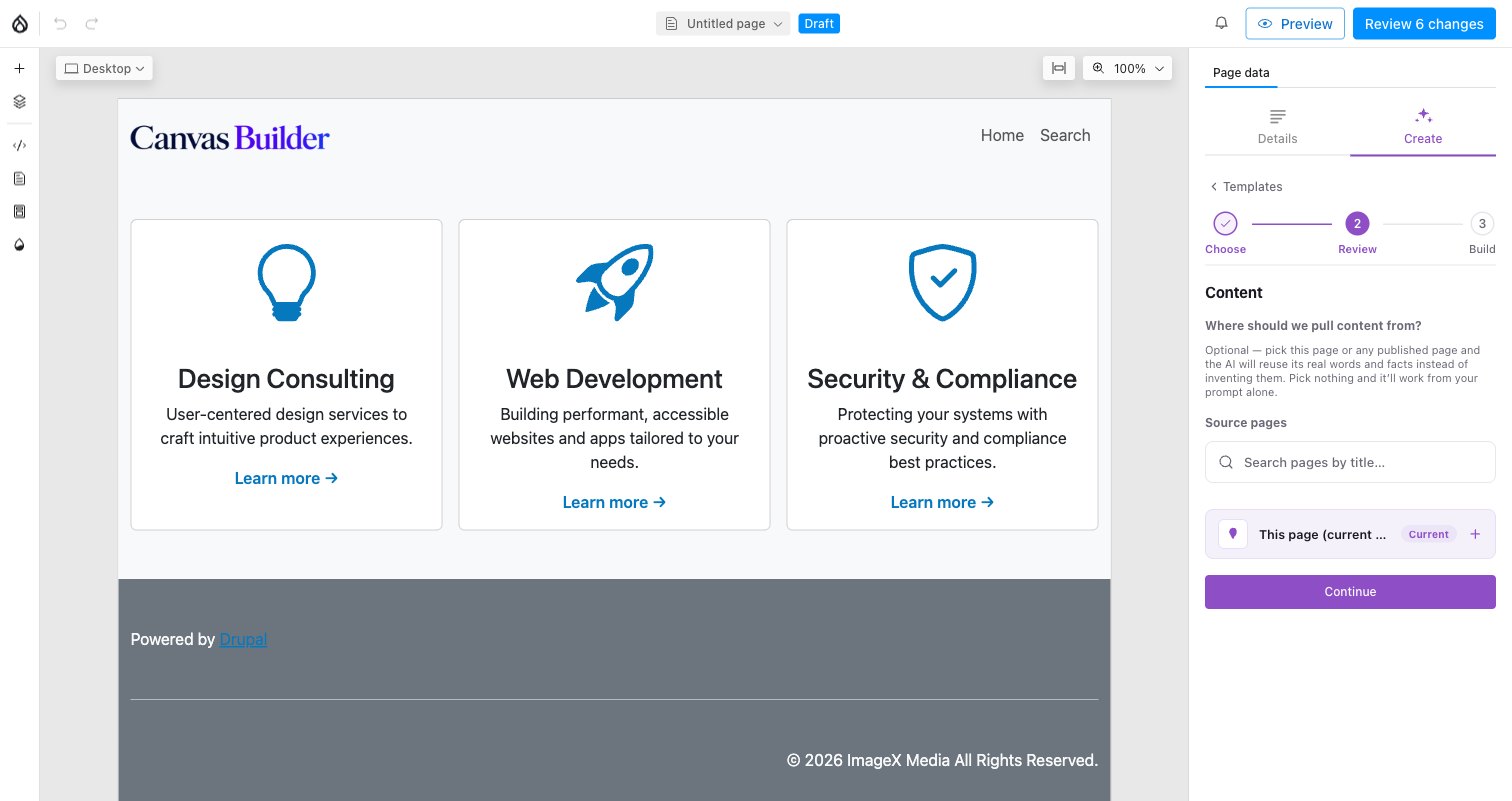This screenshot has width=1512, height=801.
Task: Redo the last change
Action: tap(92, 24)
